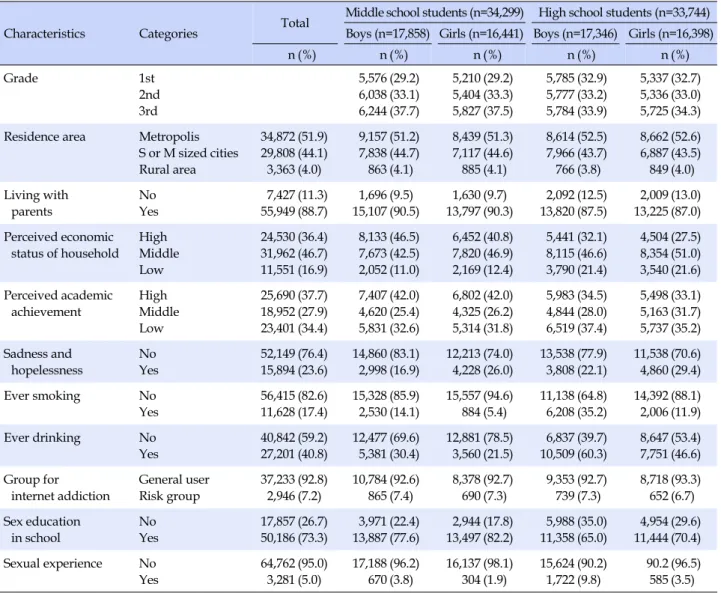Click the cell '8,133 (46.5)'

(389, 237)
